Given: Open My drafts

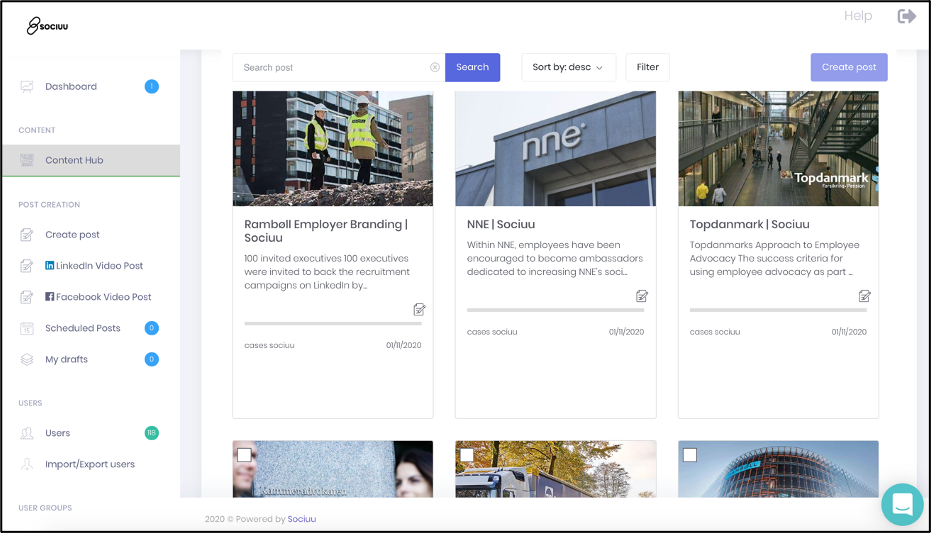Looking at the screenshot, I should [66, 359].
